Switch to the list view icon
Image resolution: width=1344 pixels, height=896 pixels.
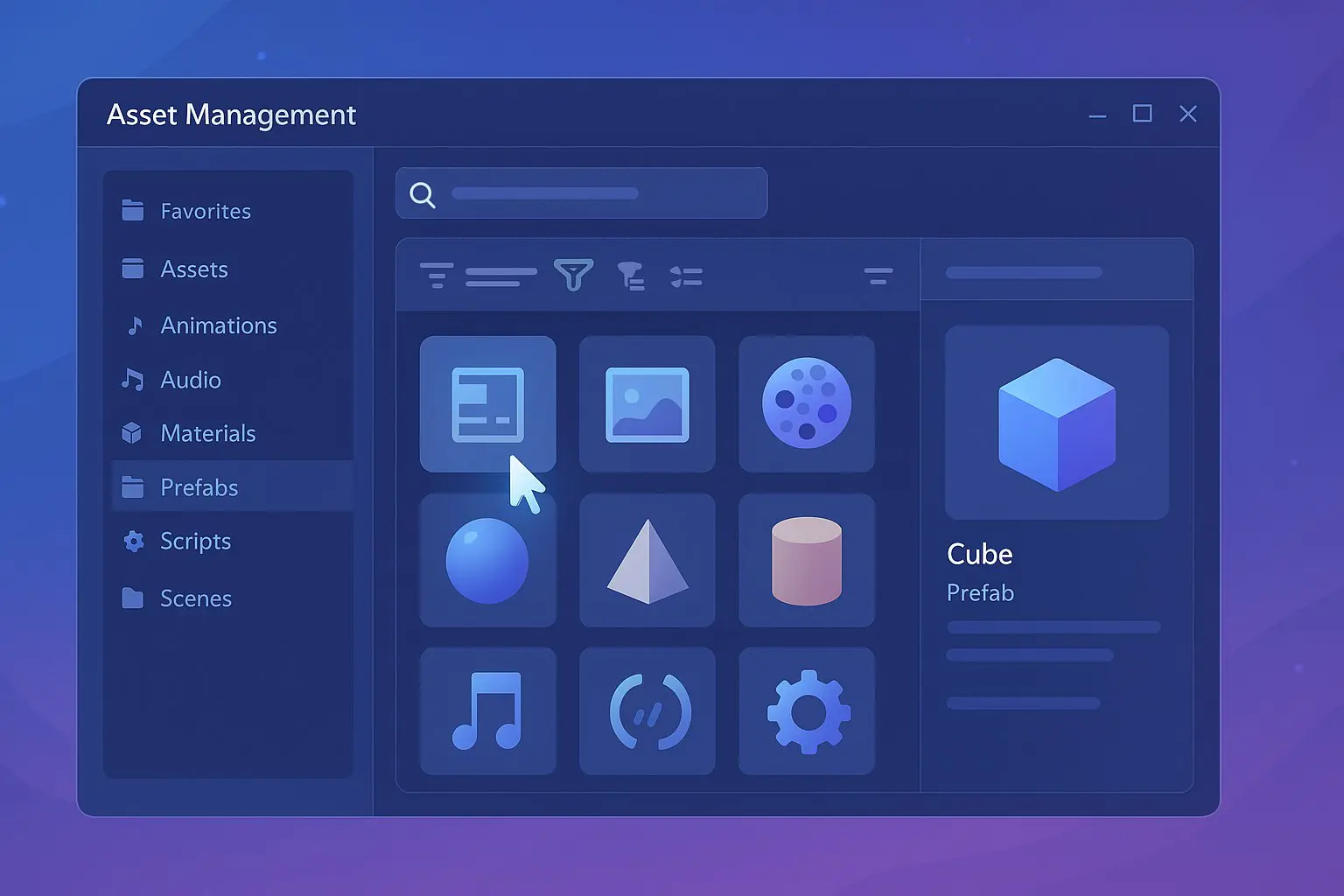coord(686,276)
